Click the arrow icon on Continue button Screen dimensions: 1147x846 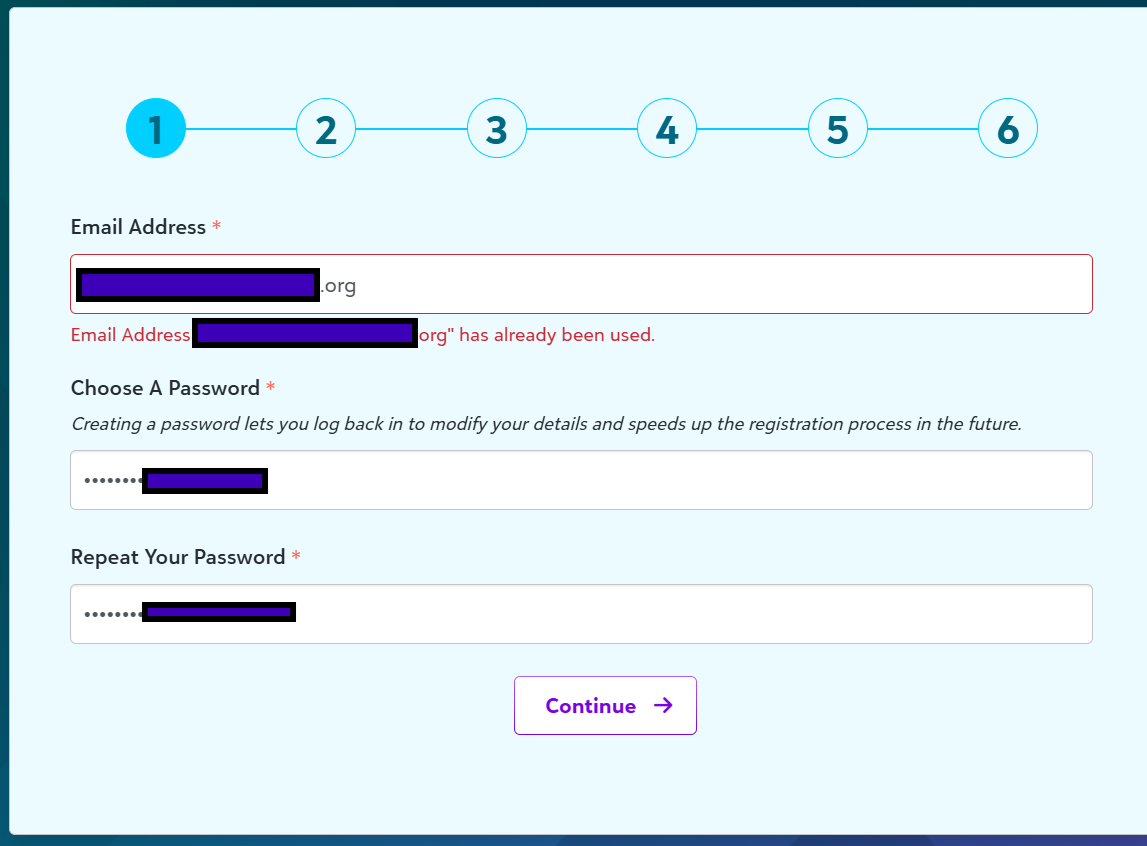pos(664,705)
